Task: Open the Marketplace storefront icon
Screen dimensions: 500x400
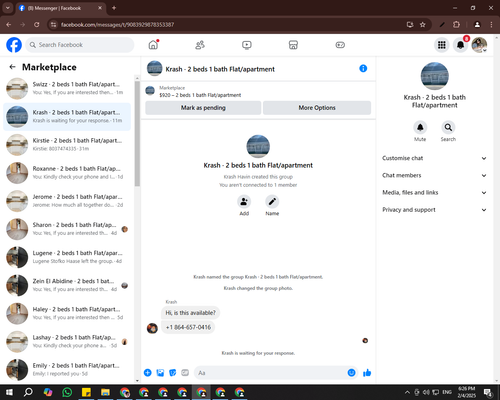Action: pos(293,45)
